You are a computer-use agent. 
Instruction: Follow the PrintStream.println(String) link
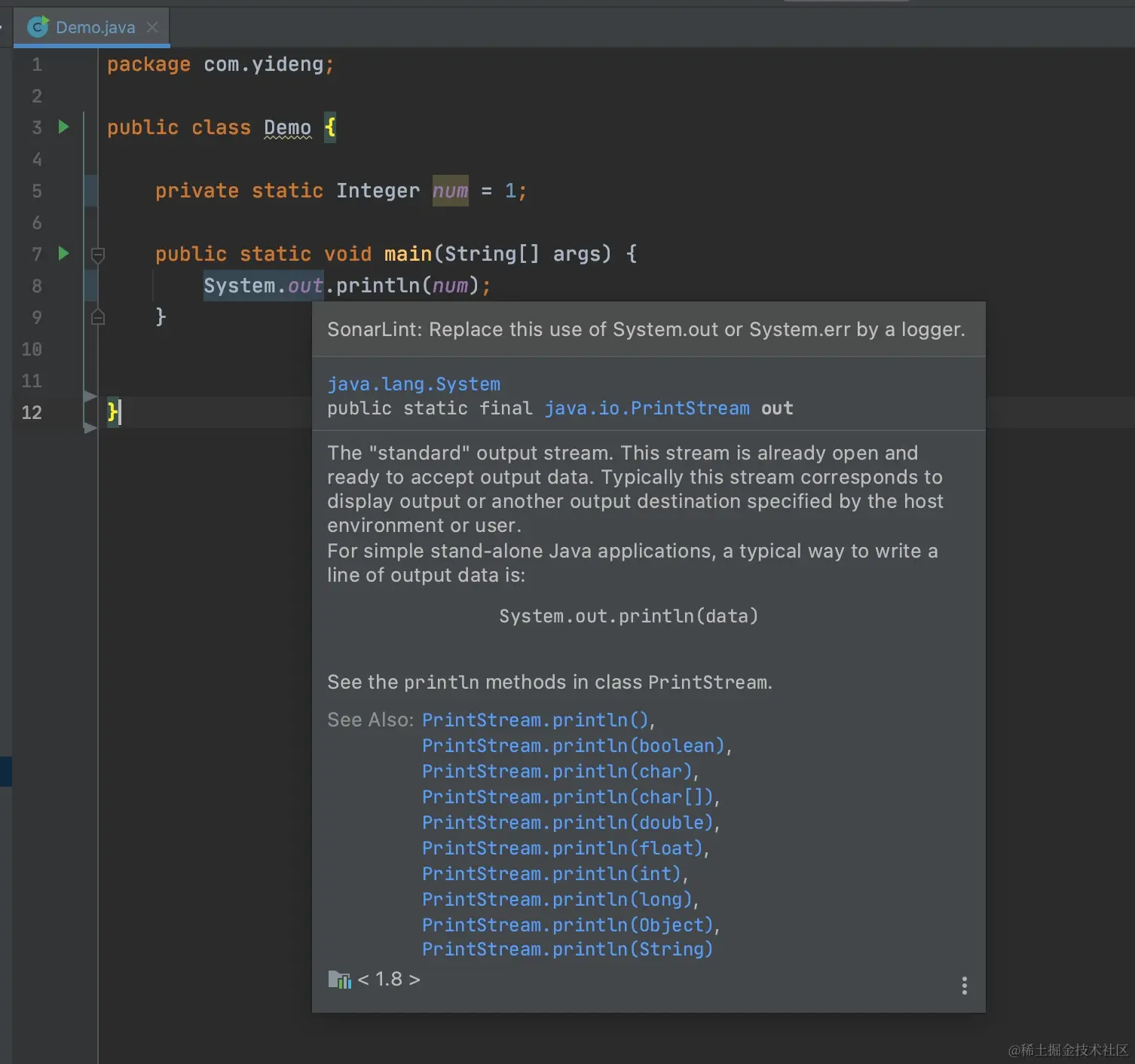[567, 949]
